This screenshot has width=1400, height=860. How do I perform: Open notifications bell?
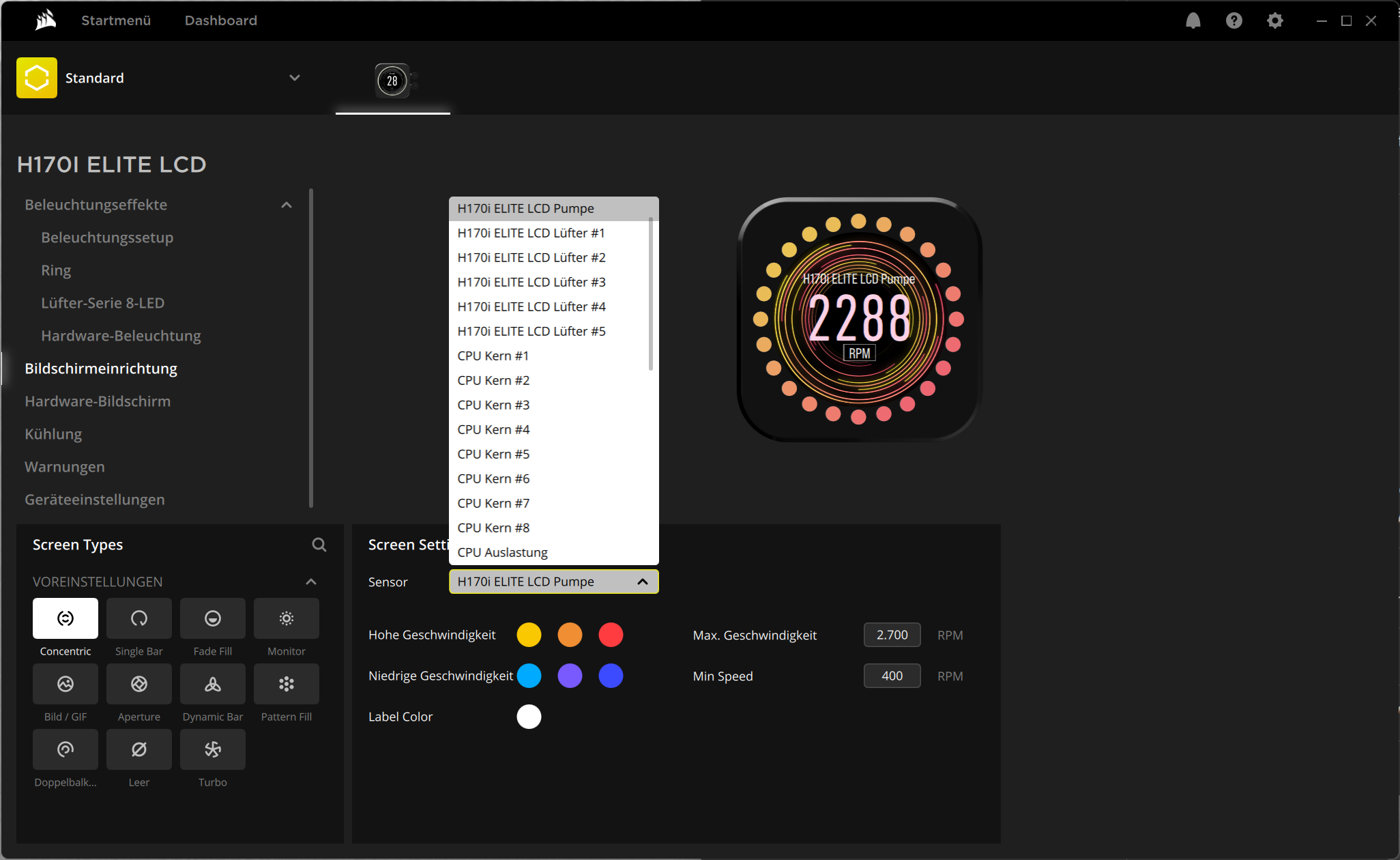tap(1193, 20)
